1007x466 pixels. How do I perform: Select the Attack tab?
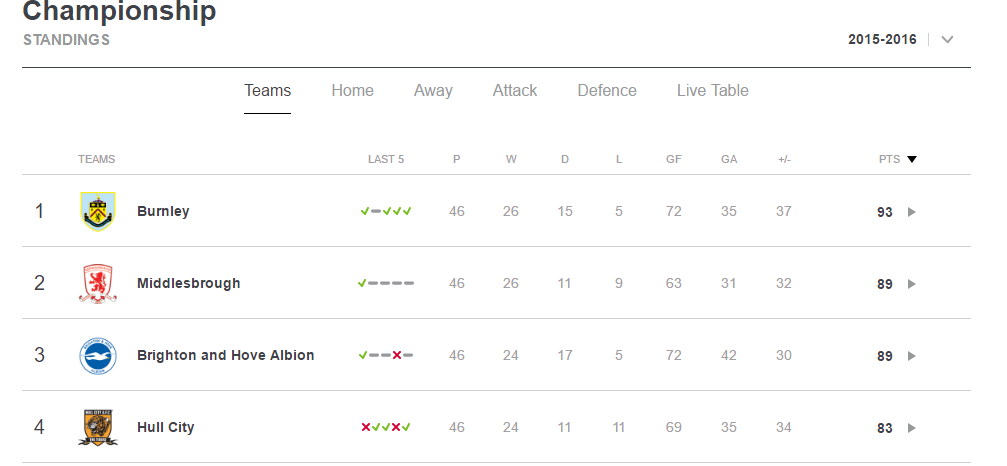pyautogui.click(x=514, y=91)
